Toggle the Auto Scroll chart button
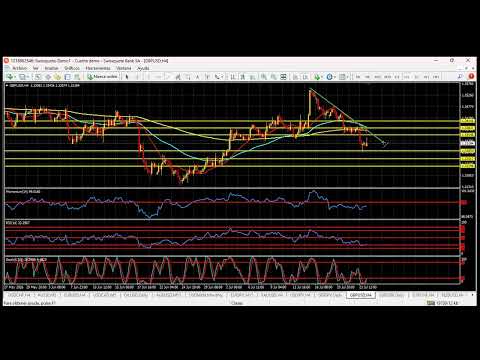Image resolution: width=480 pixels, height=360 pixels. (x=295, y=77)
